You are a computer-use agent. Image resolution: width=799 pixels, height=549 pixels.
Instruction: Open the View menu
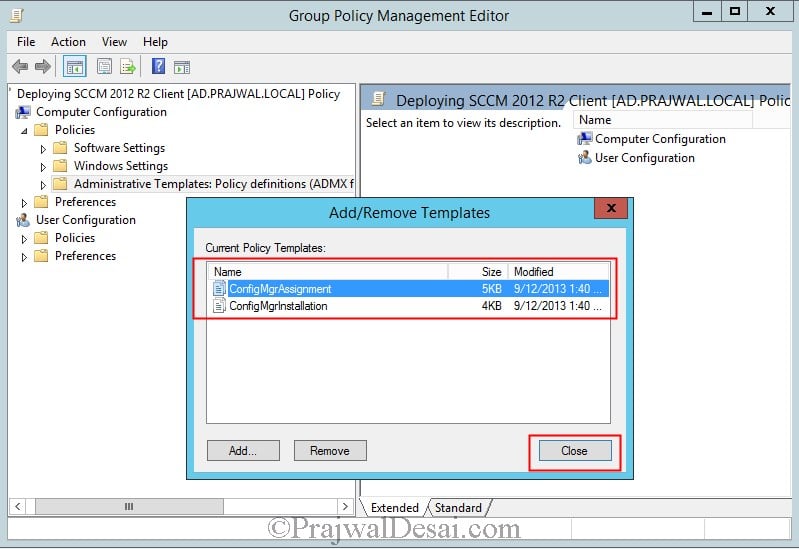pyautogui.click(x=114, y=42)
